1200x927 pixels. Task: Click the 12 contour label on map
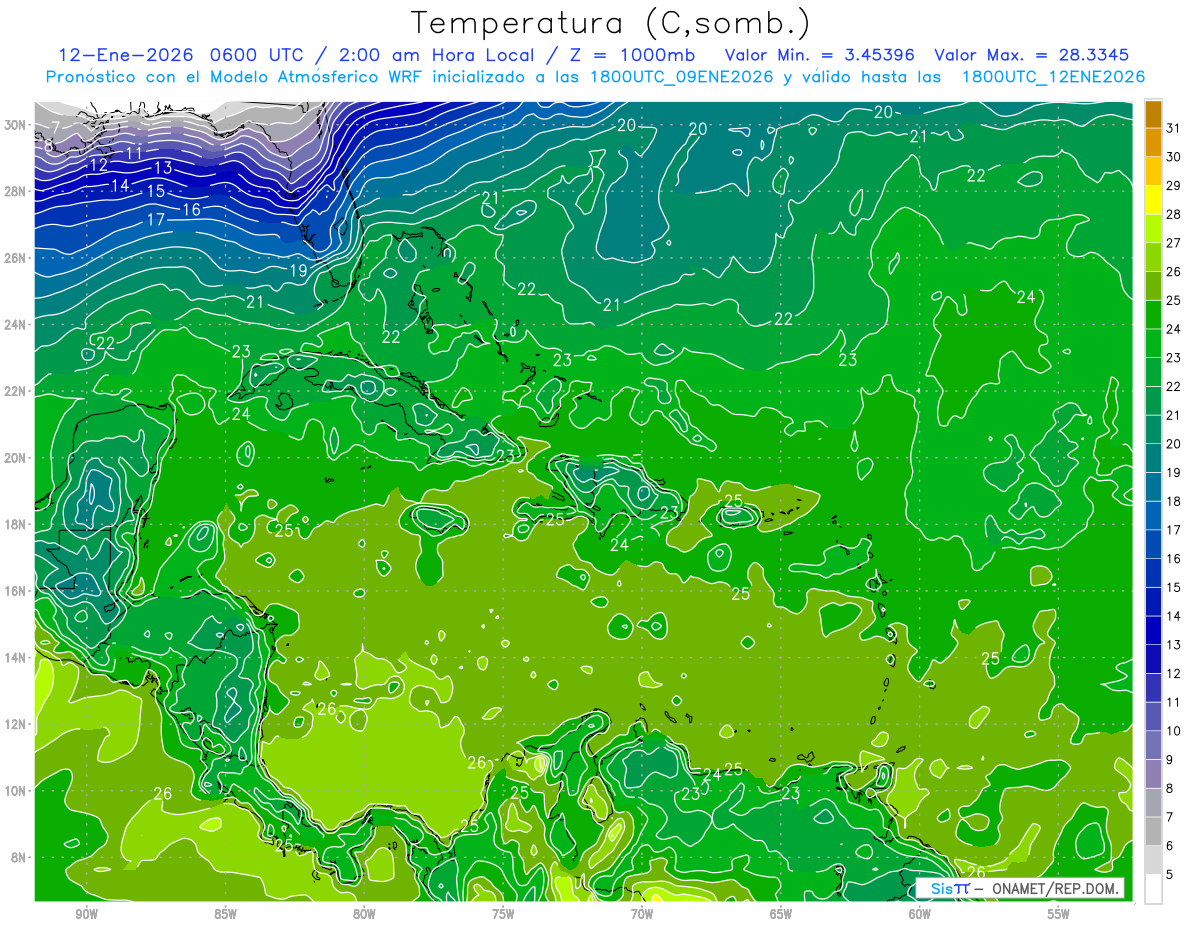pos(99,165)
